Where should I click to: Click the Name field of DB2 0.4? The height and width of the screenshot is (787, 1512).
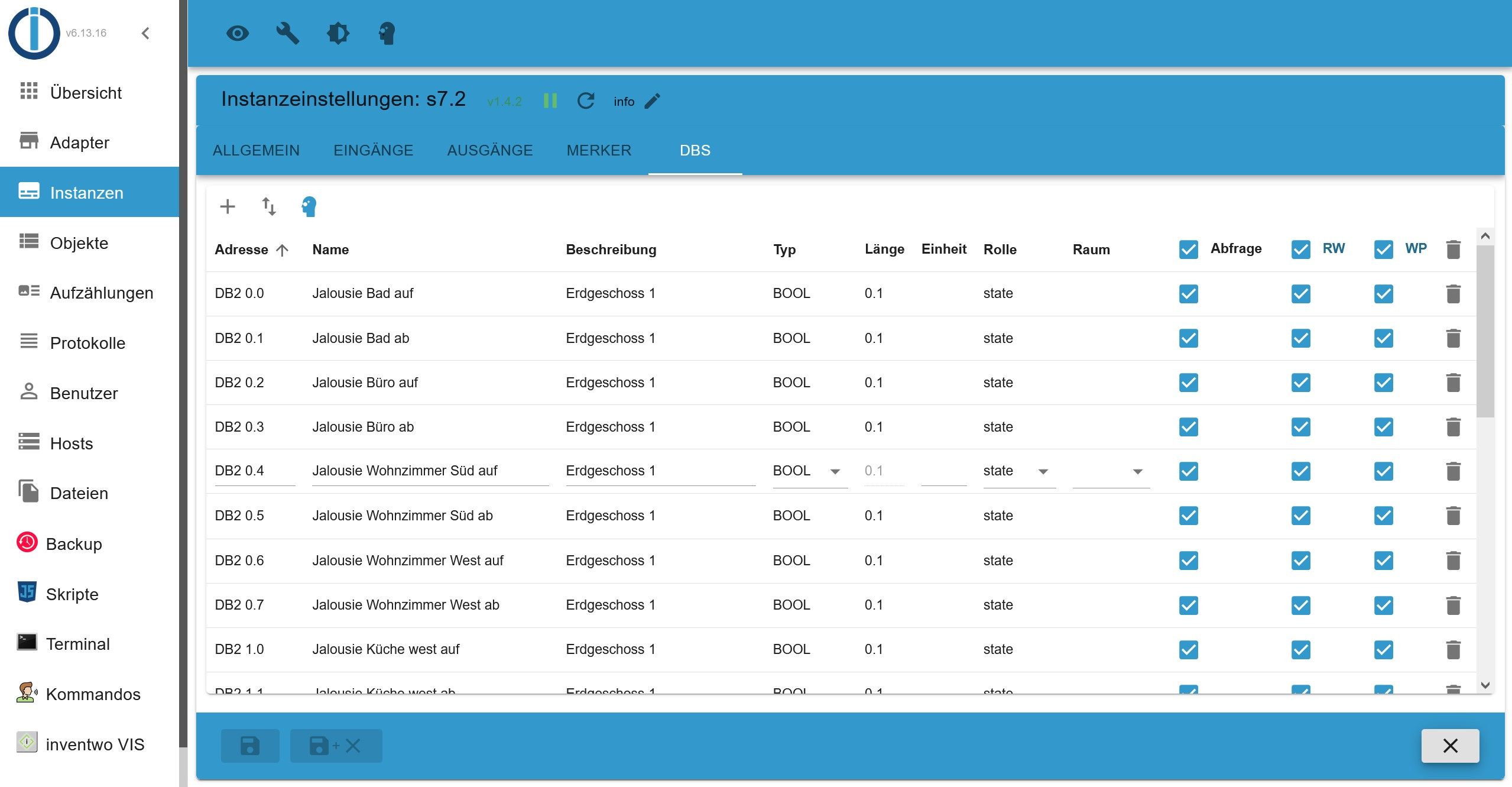coord(429,471)
